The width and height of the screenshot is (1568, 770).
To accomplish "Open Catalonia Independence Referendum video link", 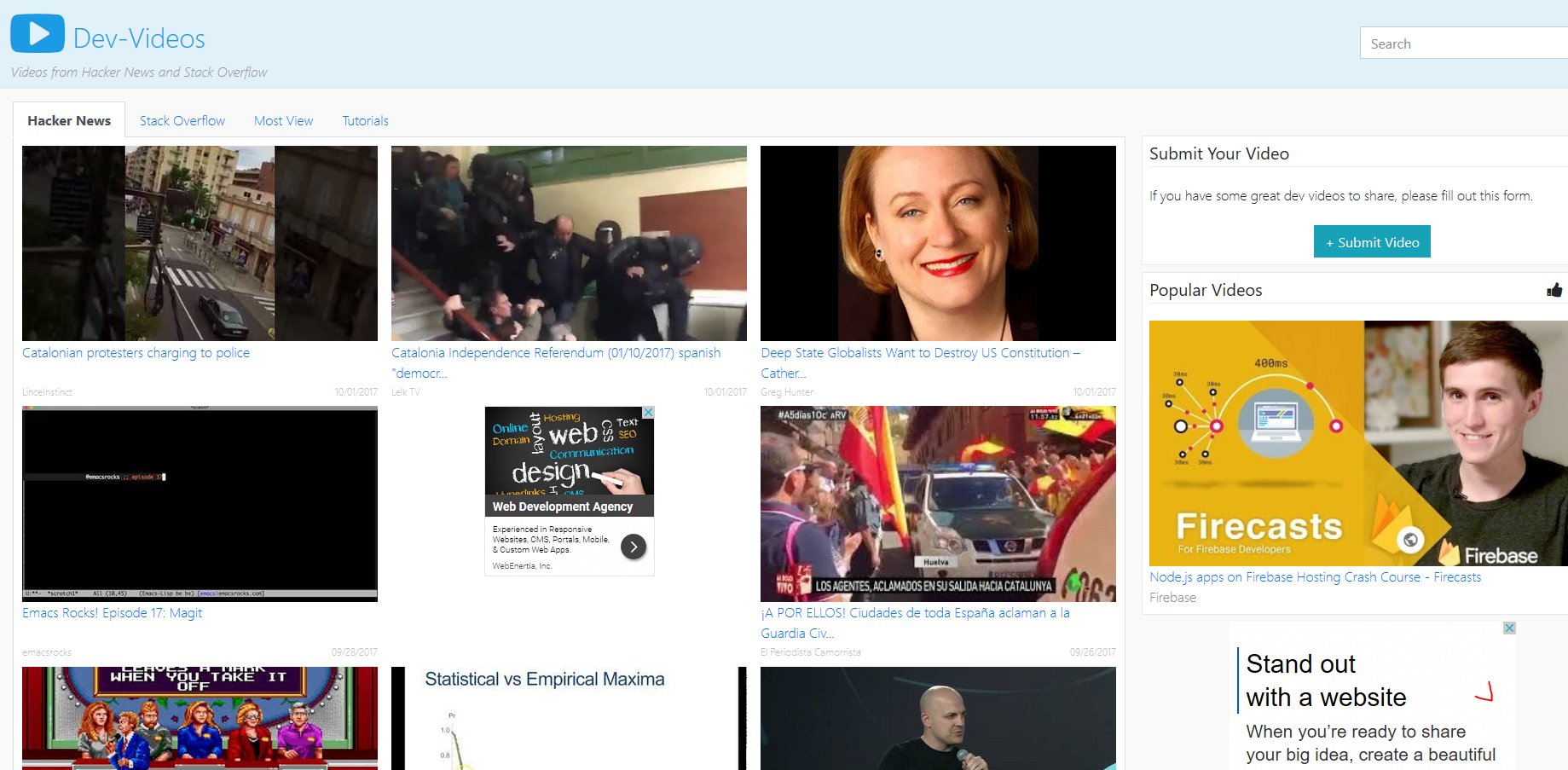I will click(x=556, y=363).
